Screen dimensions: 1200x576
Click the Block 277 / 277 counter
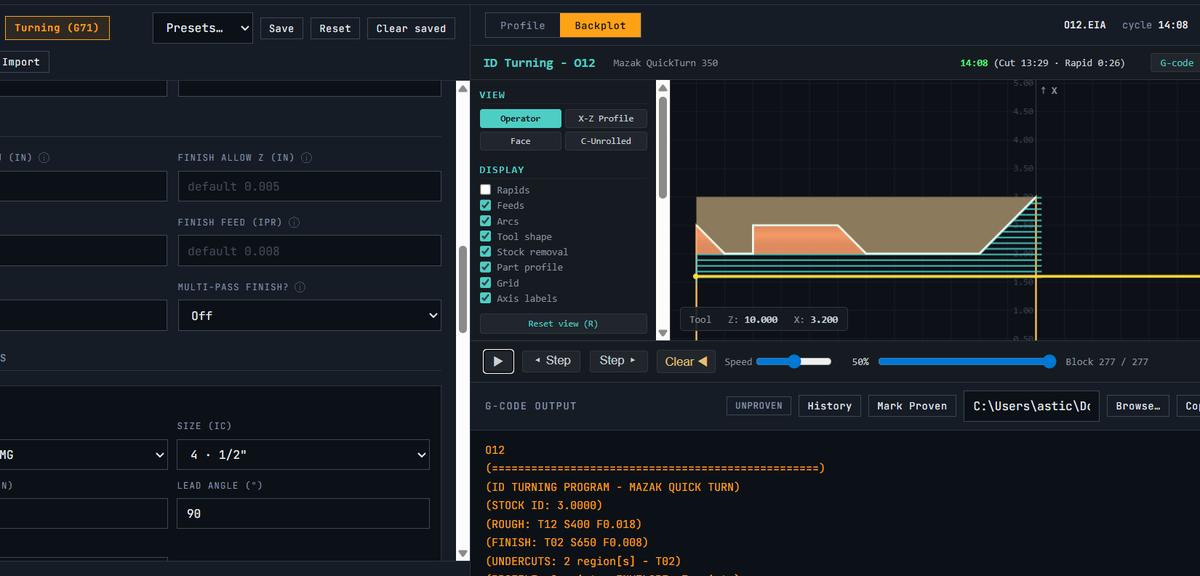click(x=1107, y=362)
